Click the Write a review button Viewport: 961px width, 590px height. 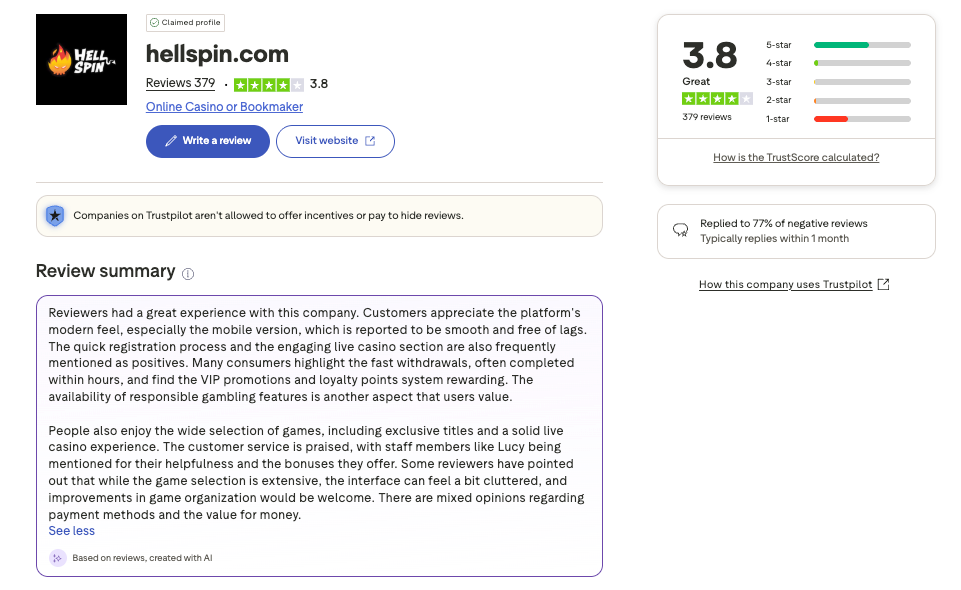tap(208, 141)
